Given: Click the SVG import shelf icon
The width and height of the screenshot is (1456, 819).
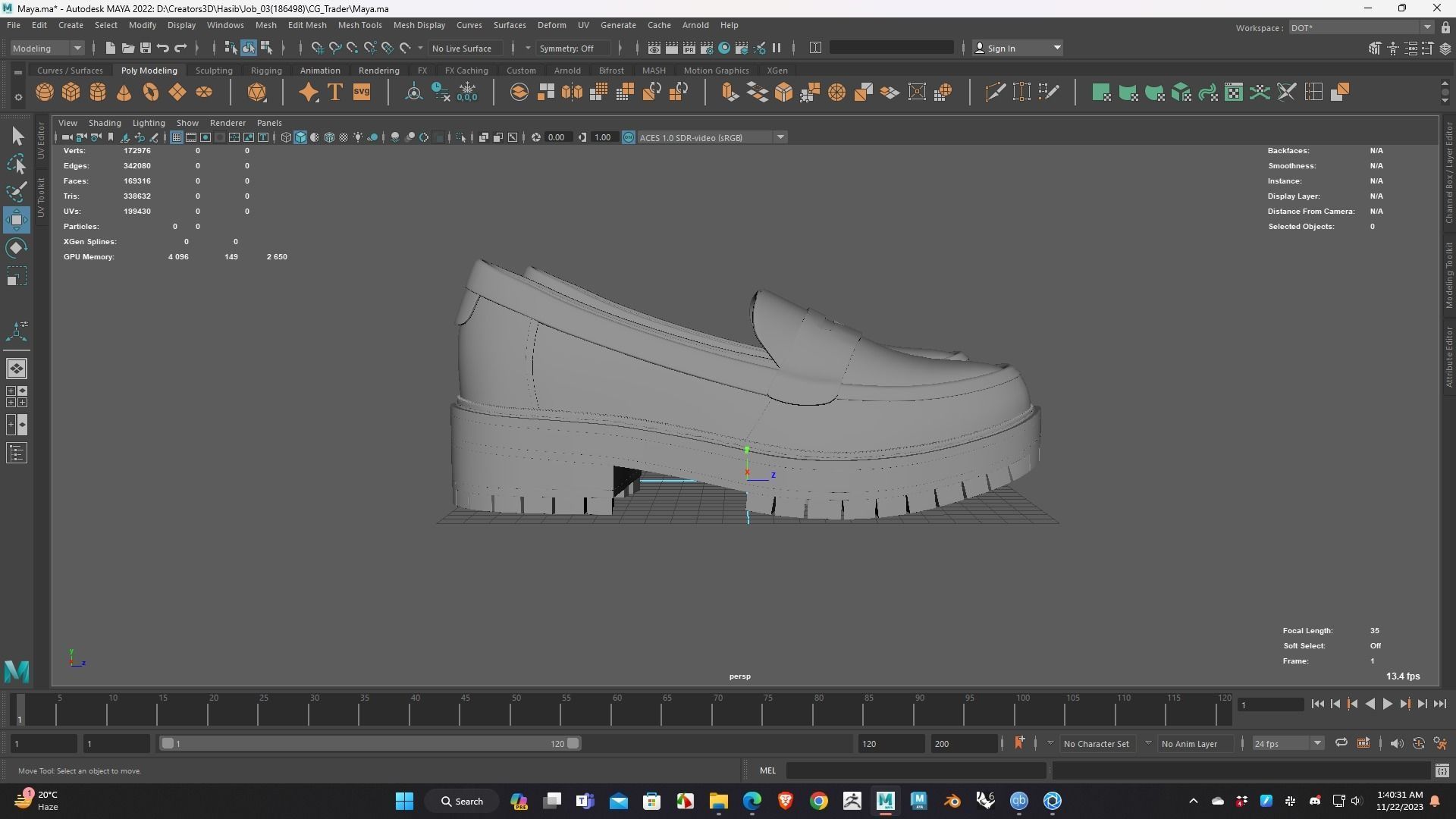Looking at the screenshot, I should pos(362,93).
